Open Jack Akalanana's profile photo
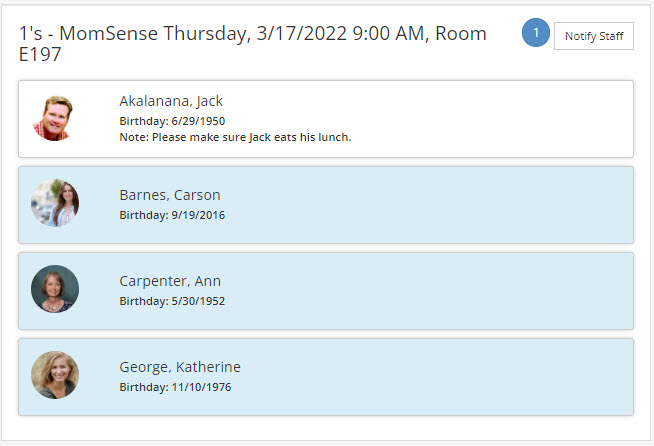Screen dimensions: 654x446 pyautogui.click(x=54, y=118)
